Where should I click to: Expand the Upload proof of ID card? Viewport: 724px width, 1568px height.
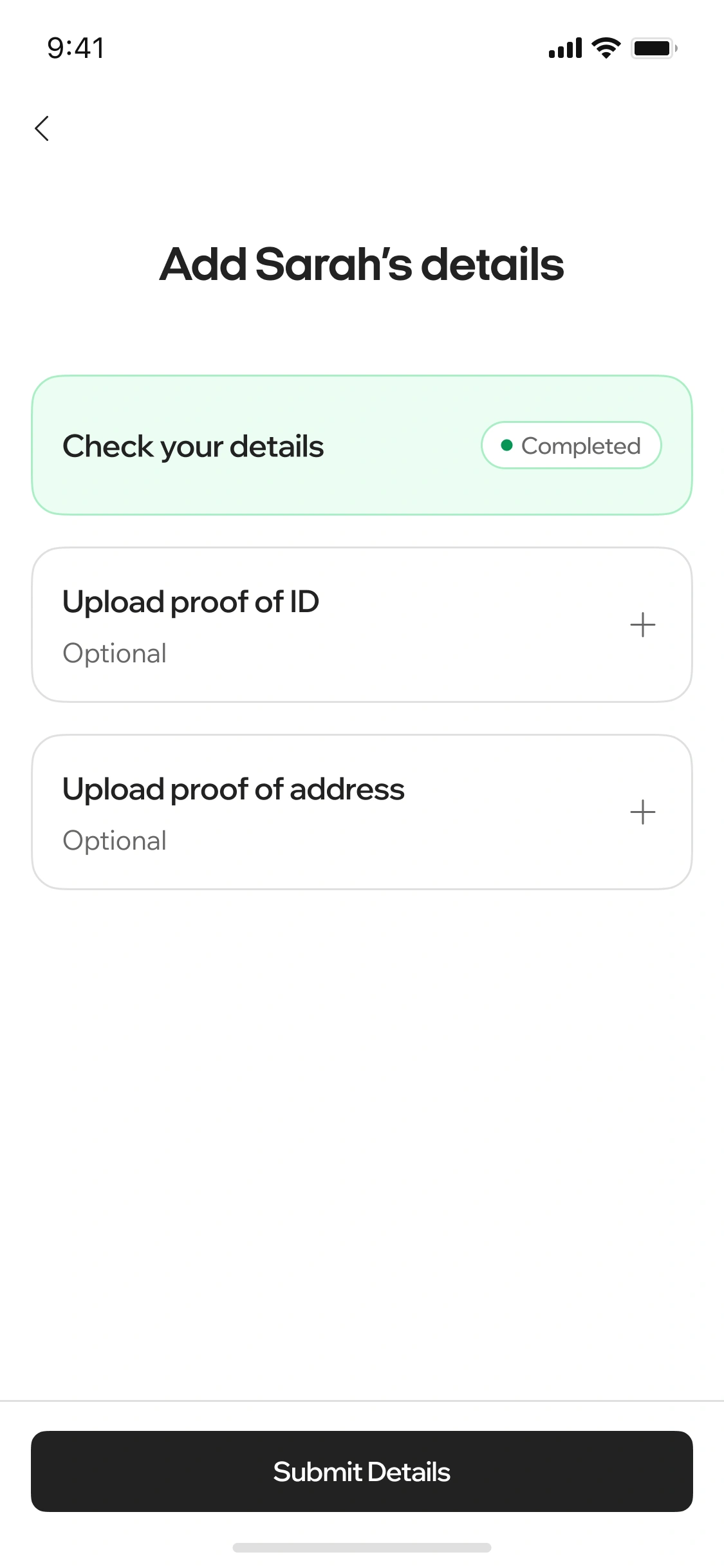(x=362, y=624)
